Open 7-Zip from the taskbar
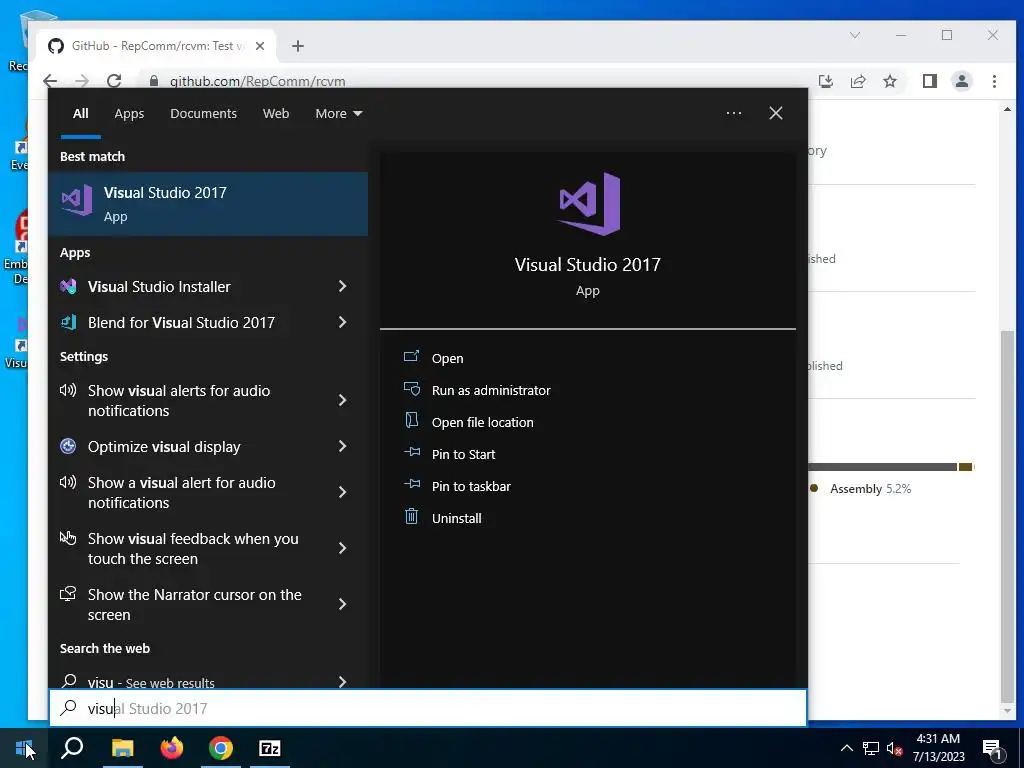 [270, 748]
